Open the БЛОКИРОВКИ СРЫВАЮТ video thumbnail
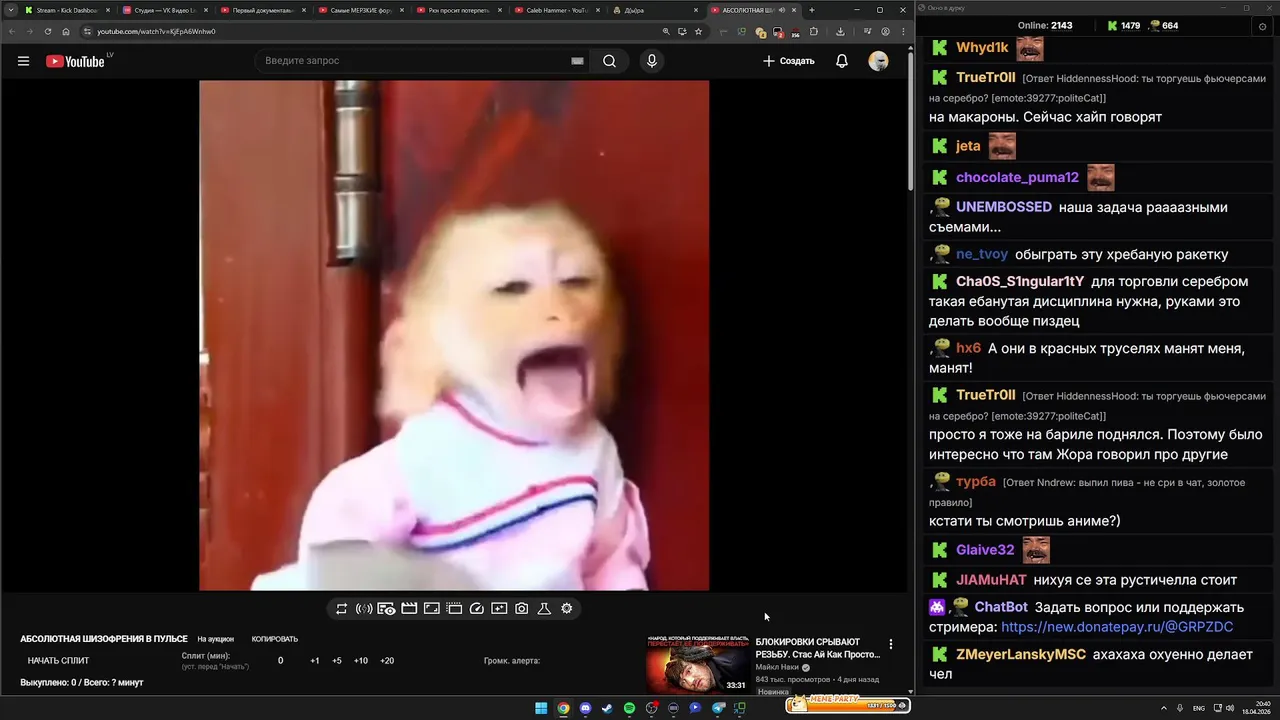Viewport: 1280px width, 720px height. (x=697, y=664)
